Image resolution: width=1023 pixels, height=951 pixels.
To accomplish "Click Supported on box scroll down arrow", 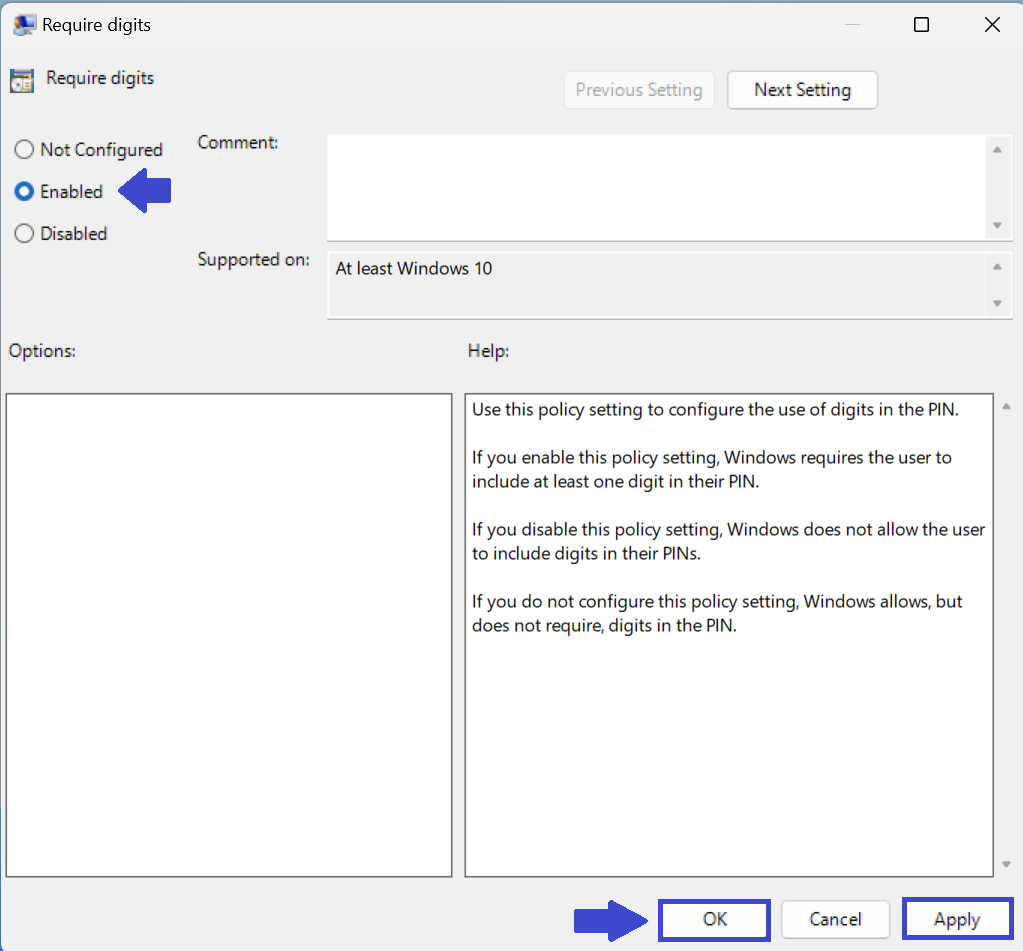I will [997, 303].
